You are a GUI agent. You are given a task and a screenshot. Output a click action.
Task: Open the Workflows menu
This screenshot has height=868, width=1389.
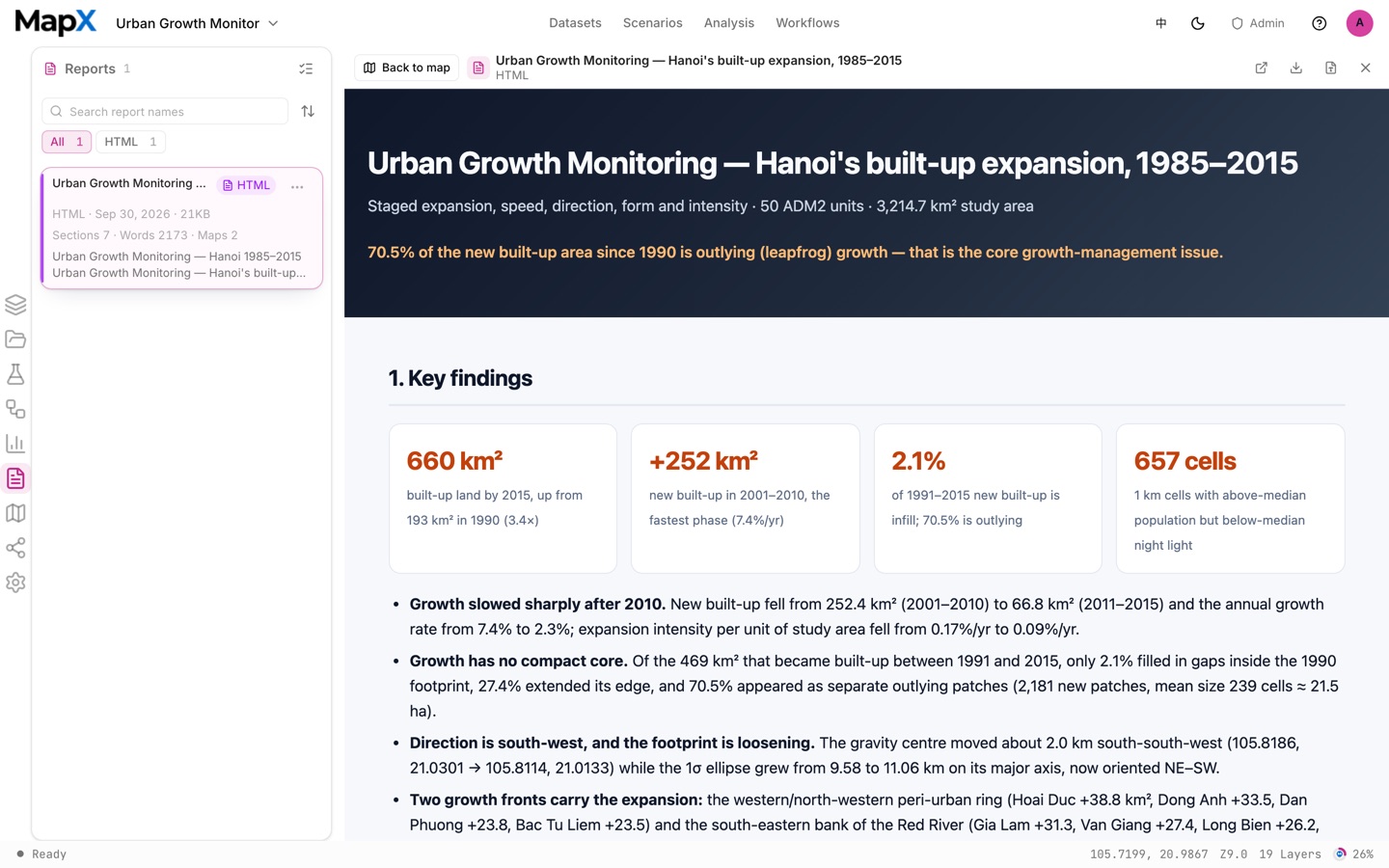coord(807,23)
